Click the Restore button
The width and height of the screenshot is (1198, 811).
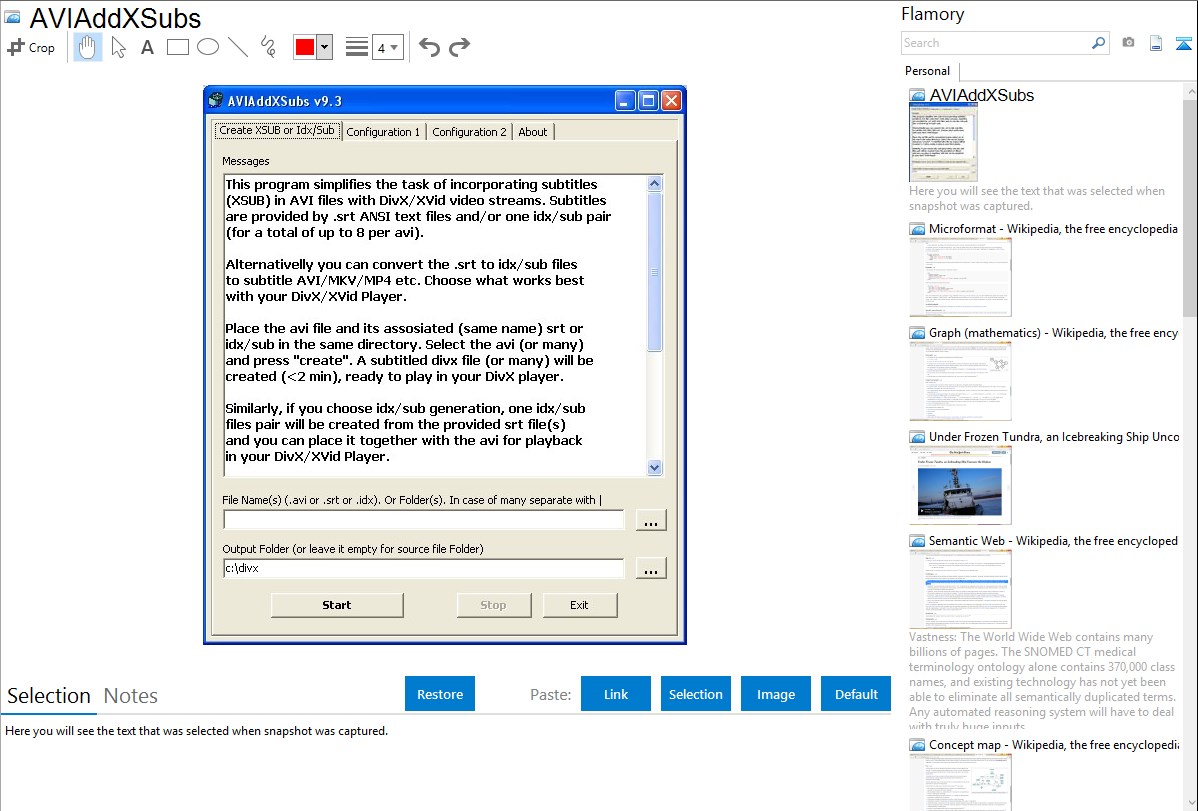pos(440,694)
